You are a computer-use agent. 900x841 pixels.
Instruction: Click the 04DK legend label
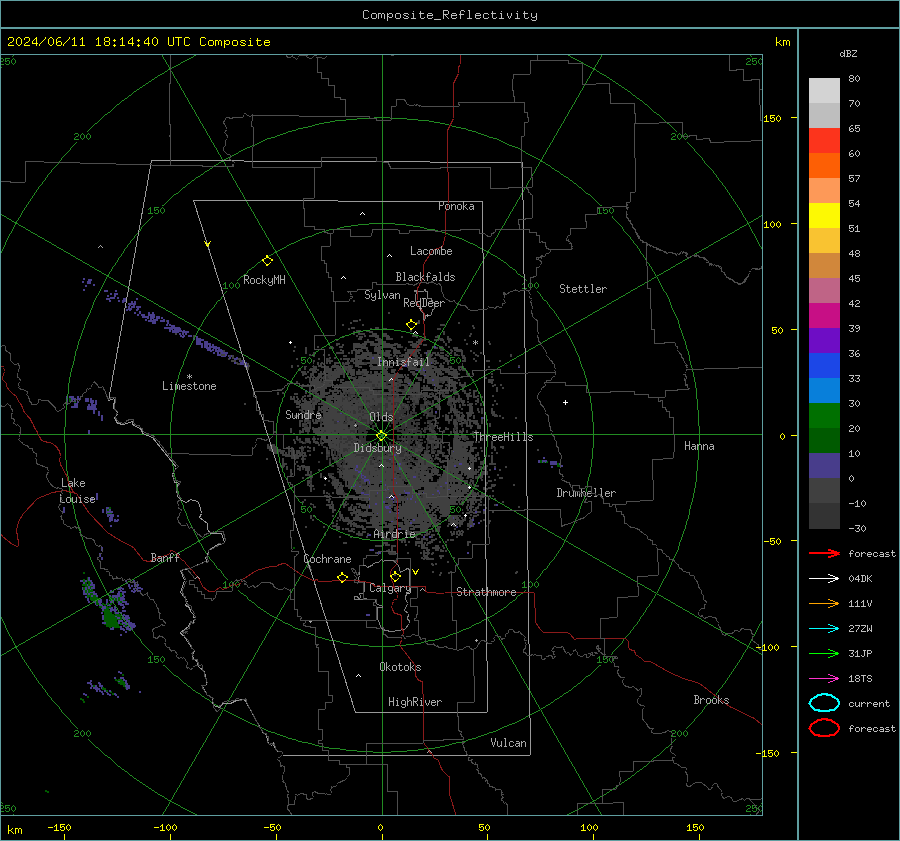click(860, 578)
